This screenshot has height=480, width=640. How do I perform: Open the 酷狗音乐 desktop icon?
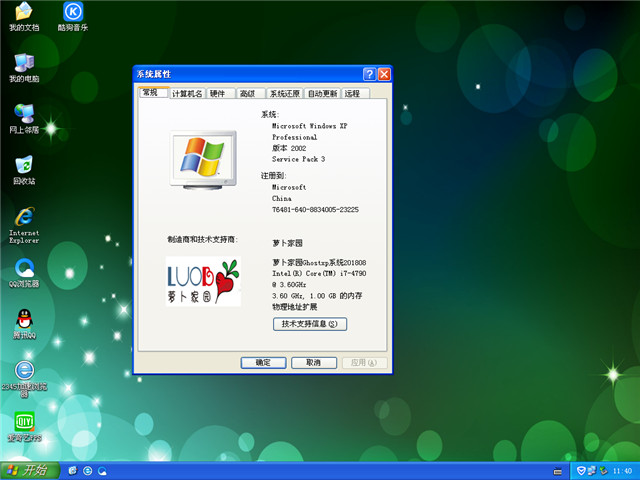(x=73, y=16)
